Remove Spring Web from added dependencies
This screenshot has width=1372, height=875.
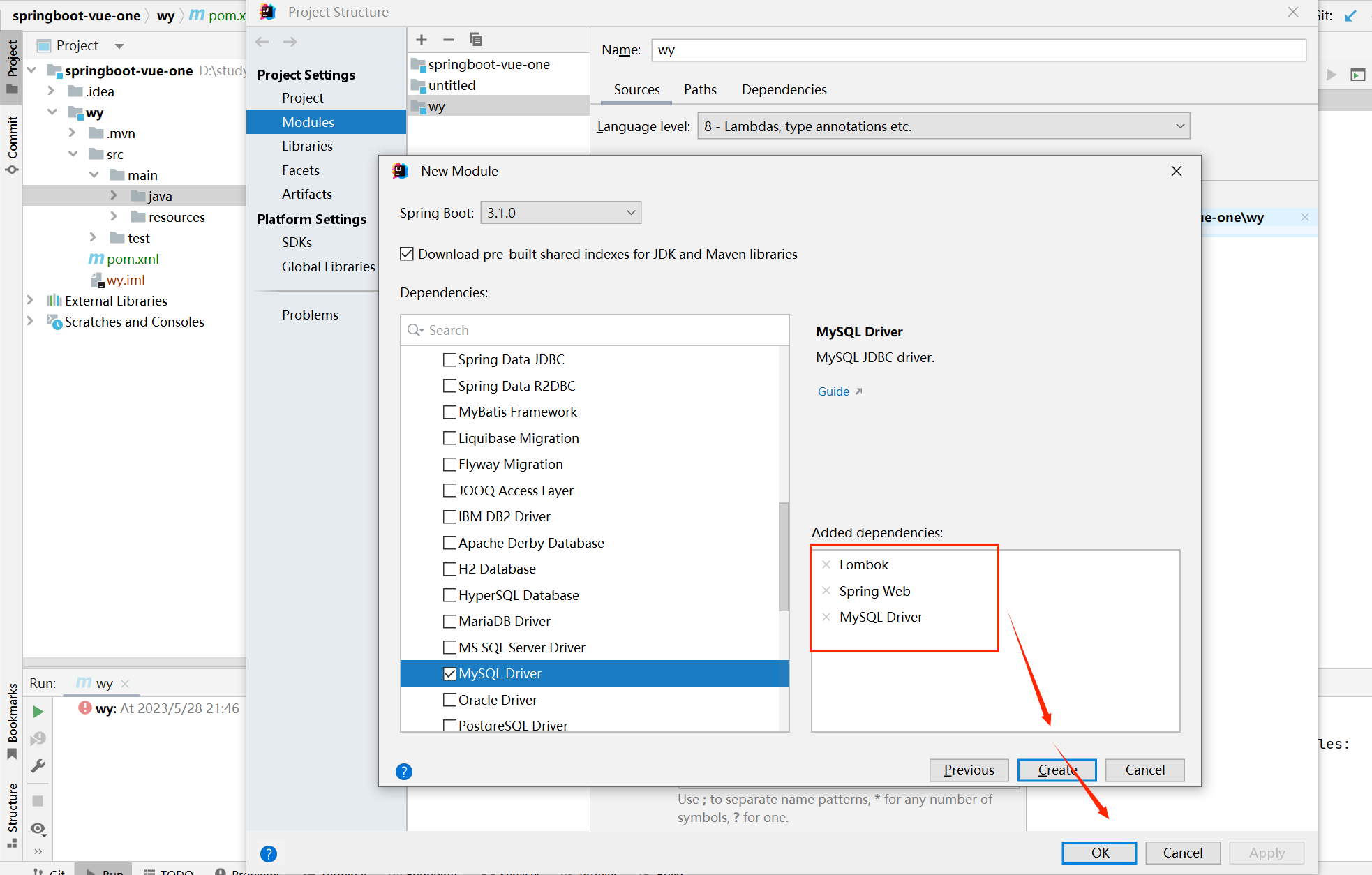click(x=826, y=591)
